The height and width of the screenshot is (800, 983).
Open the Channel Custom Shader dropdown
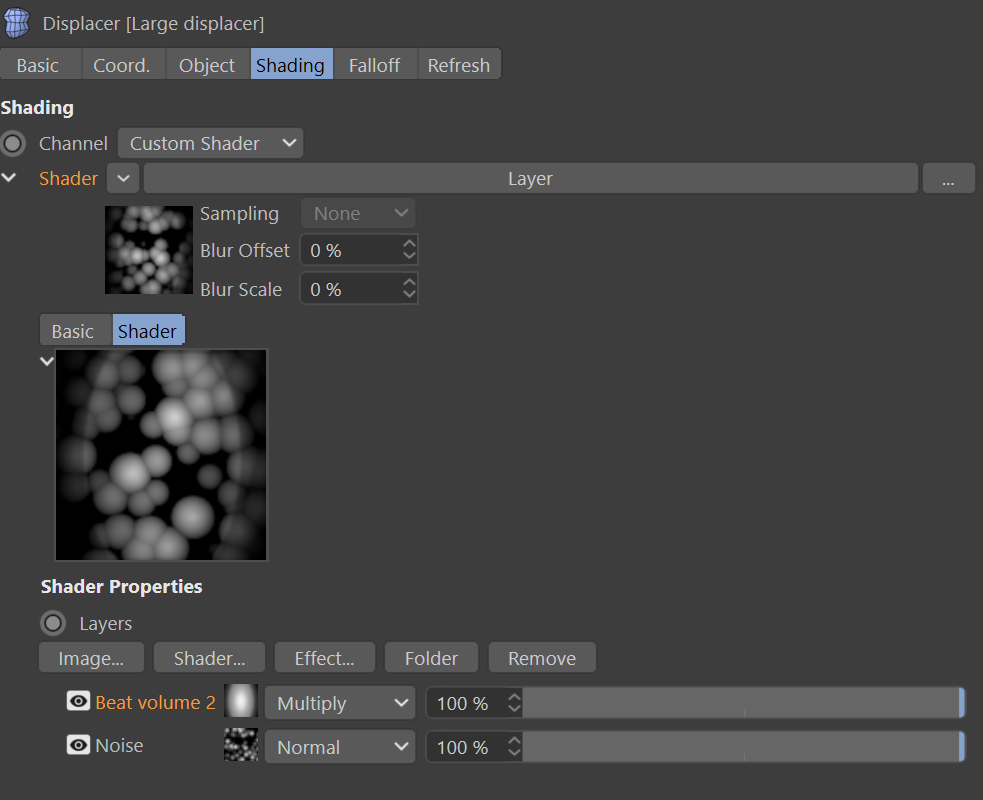pos(210,143)
